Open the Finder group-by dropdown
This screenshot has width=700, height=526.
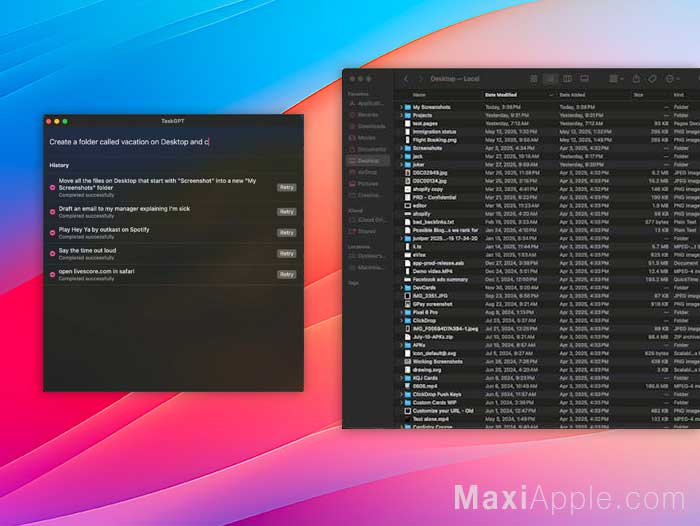coord(616,79)
